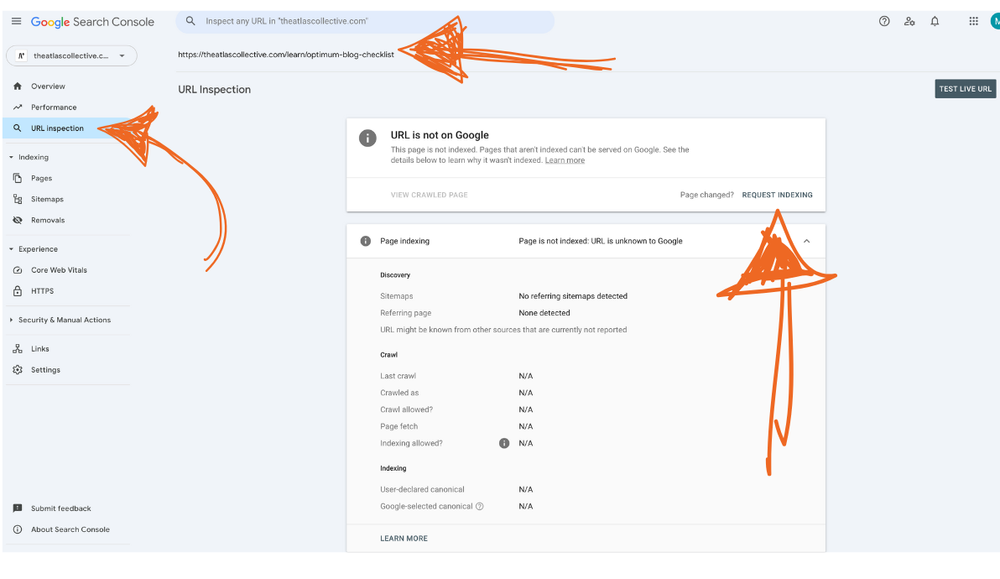1000x579 pixels.
Task: Open the users and permissions icon
Action: pyautogui.click(x=909, y=21)
